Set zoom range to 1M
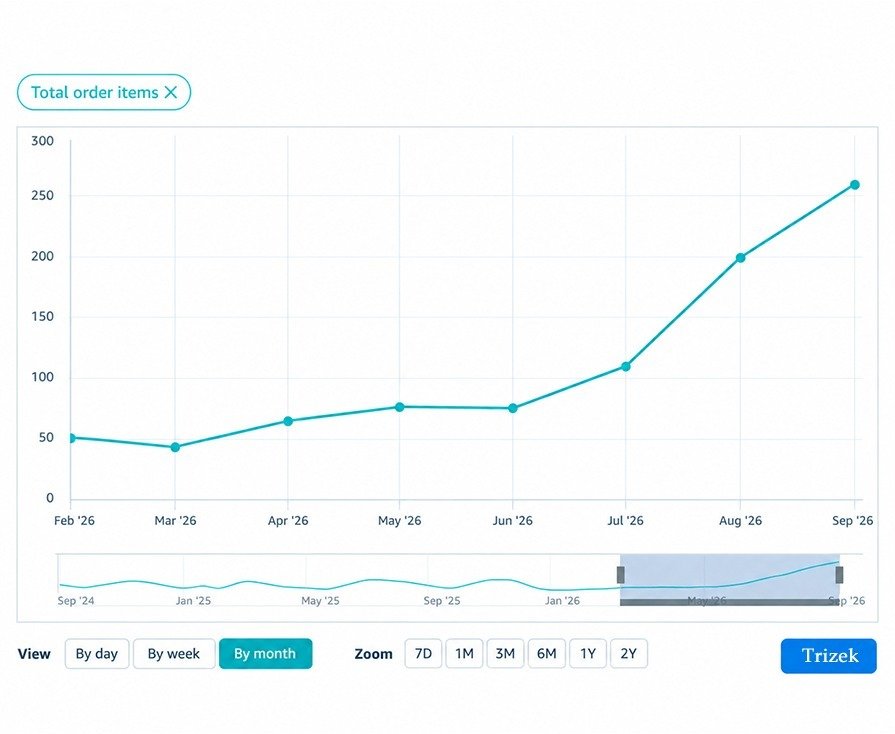Image resolution: width=895 pixels, height=734 pixels. [464, 654]
